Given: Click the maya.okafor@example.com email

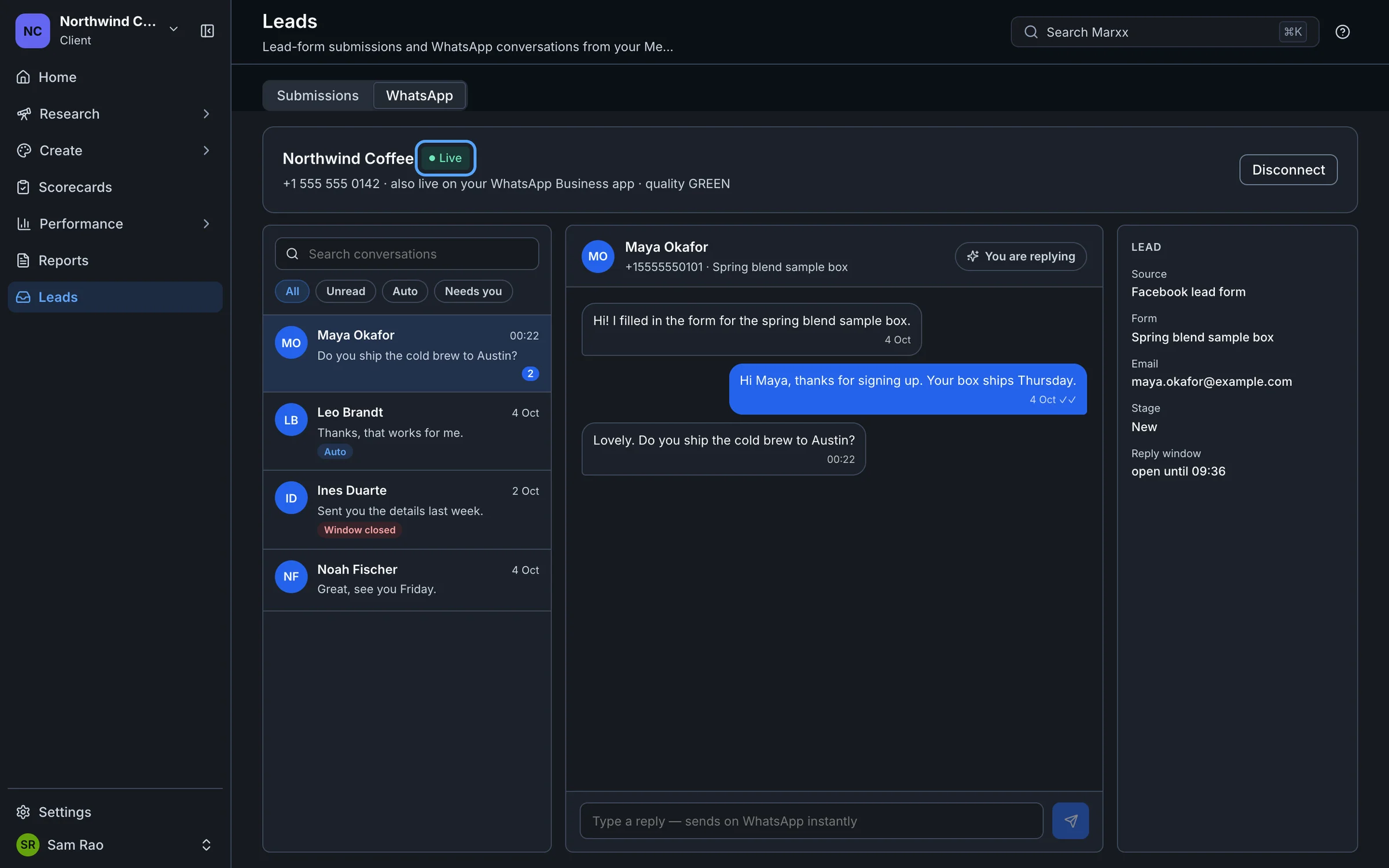Looking at the screenshot, I should [x=1211, y=382].
